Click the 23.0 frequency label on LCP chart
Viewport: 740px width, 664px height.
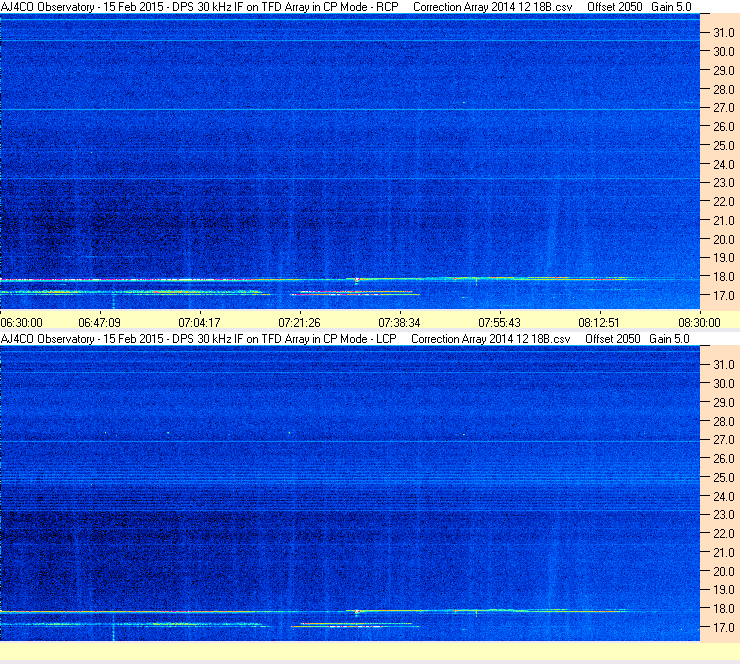click(724, 515)
